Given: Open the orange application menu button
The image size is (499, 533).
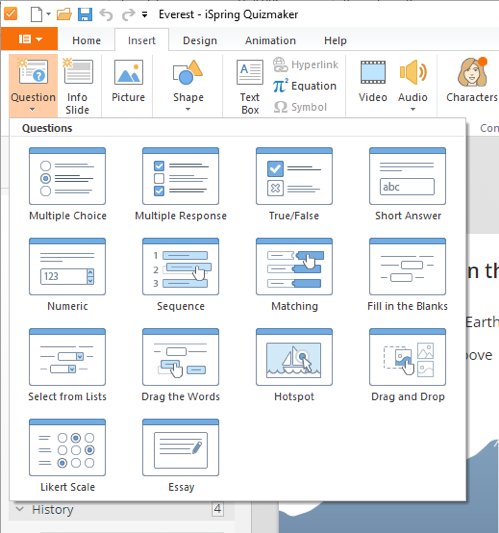Looking at the screenshot, I should click(x=30, y=39).
